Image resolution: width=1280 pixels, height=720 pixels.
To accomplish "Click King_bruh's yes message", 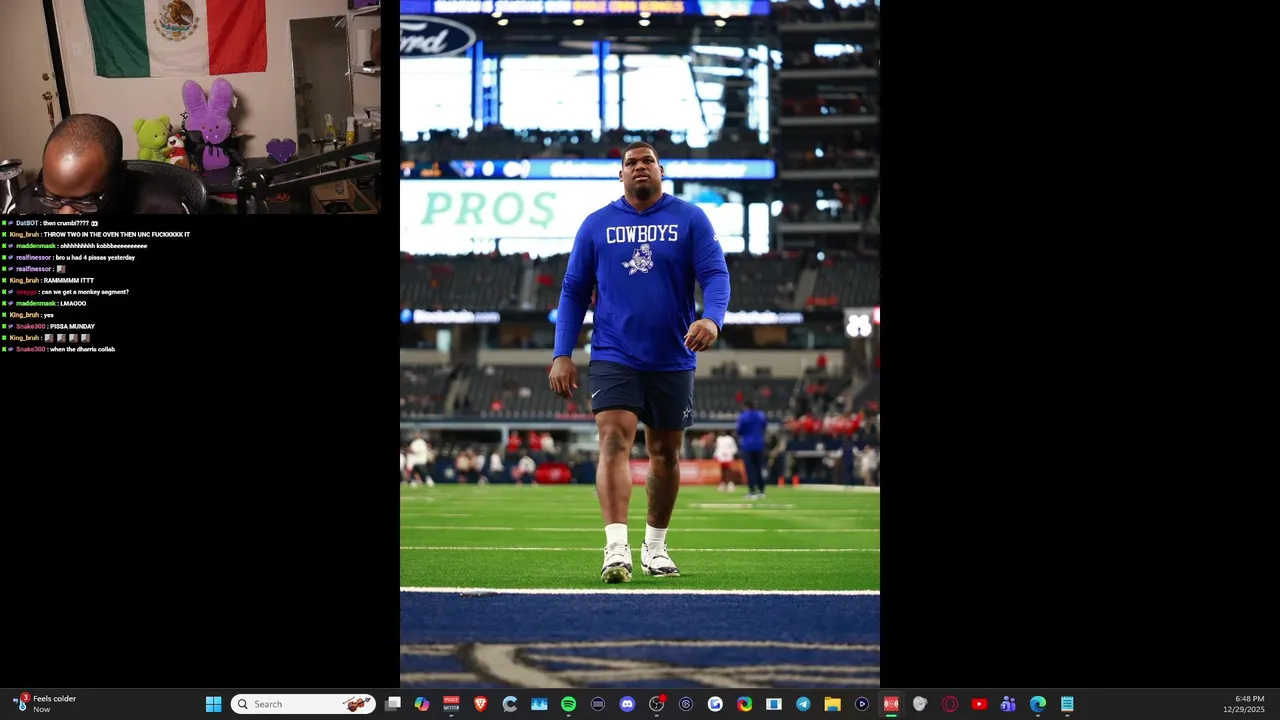I will (x=29, y=315).
